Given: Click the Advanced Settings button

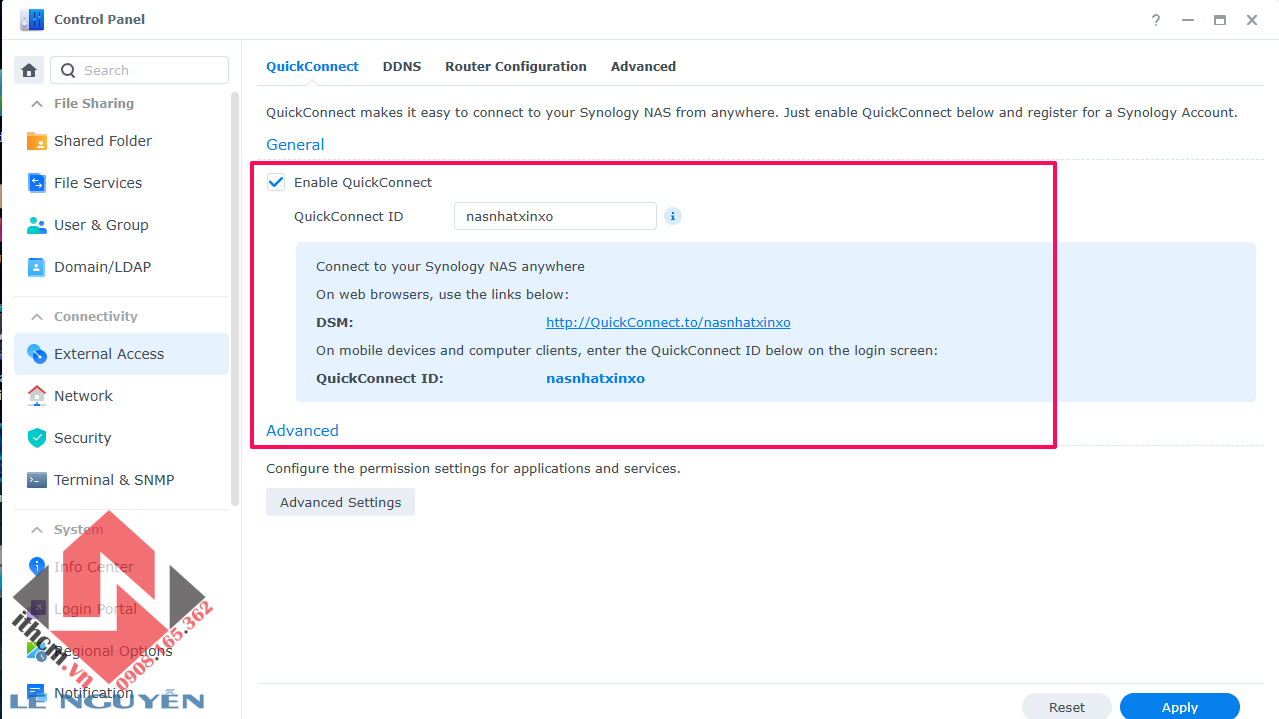Looking at the screenshot, I should click(340, 502).
